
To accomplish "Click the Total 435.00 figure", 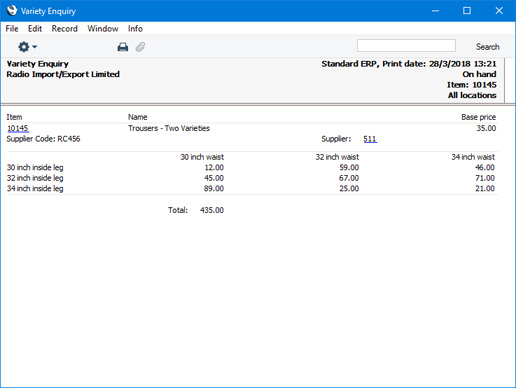I will pos(212,210).
